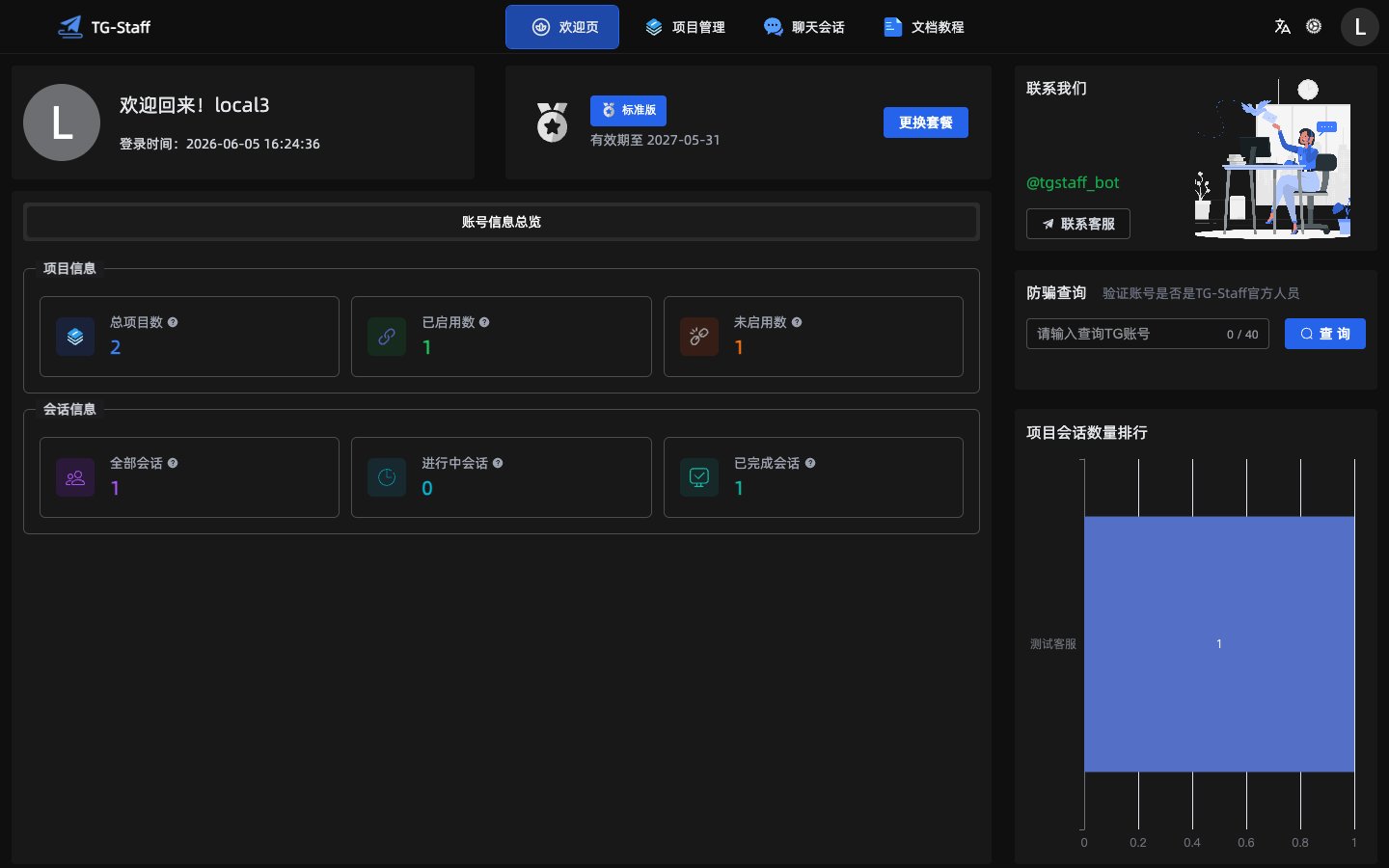Click the medal plan icon
Viewport: 1389px width, 868px height.
(x=553, y=122)
